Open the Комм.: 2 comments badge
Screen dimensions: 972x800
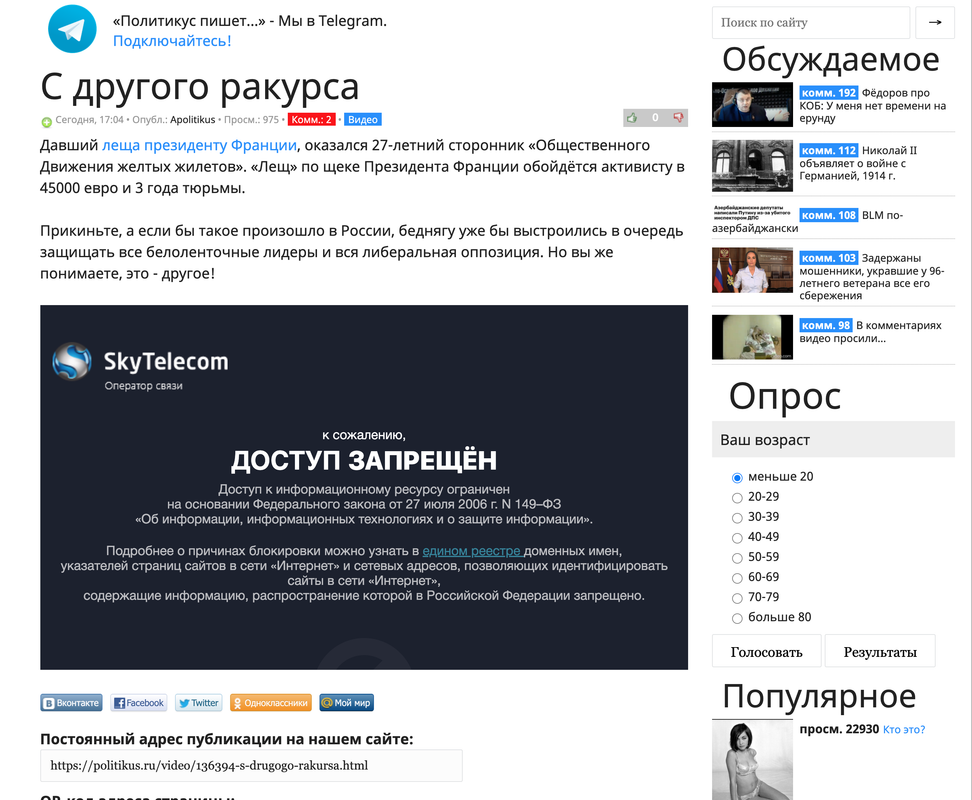(311, 120)
